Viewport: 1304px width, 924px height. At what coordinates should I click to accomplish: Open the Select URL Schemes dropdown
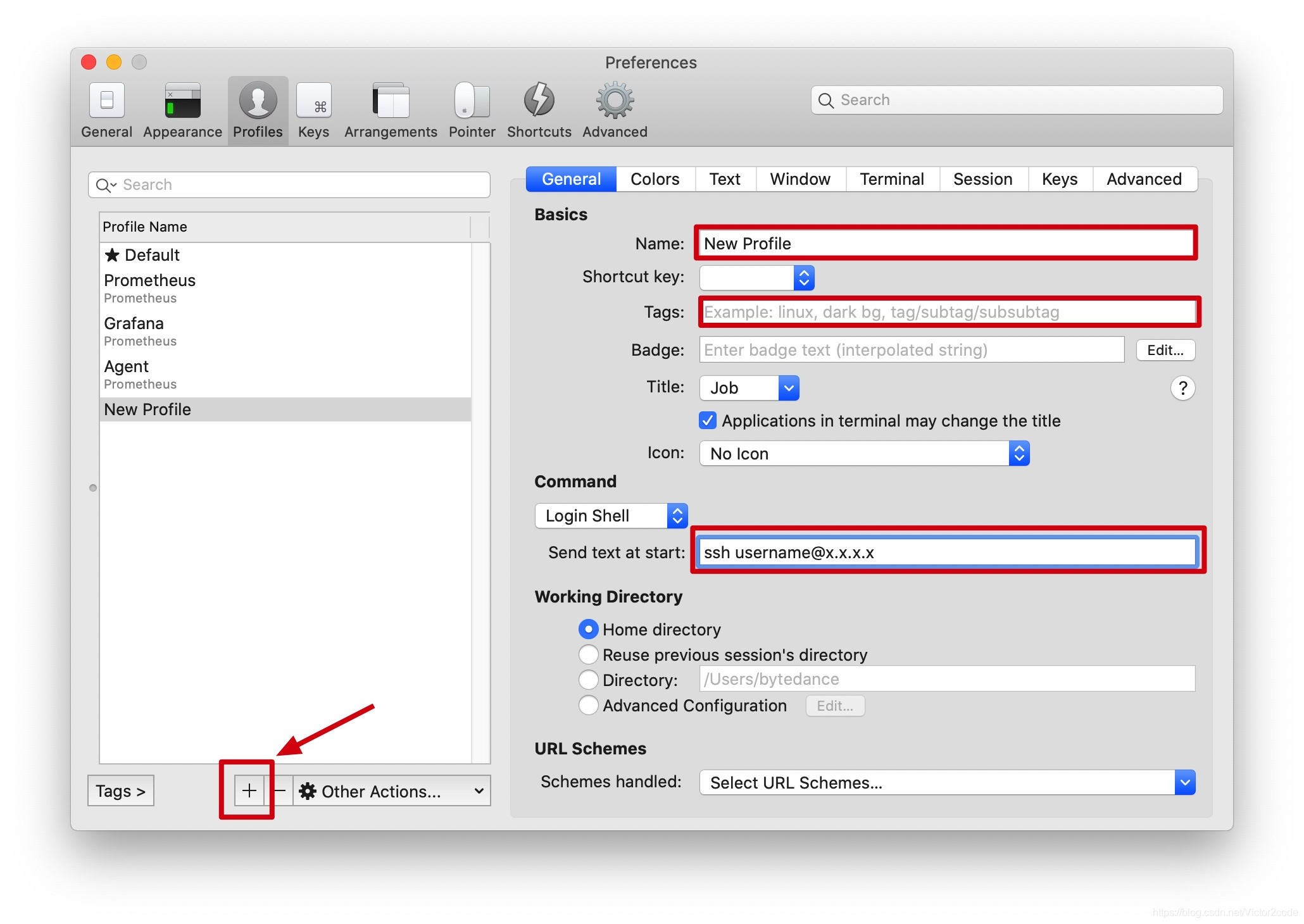pyautogui.click(x=946, y=783)
